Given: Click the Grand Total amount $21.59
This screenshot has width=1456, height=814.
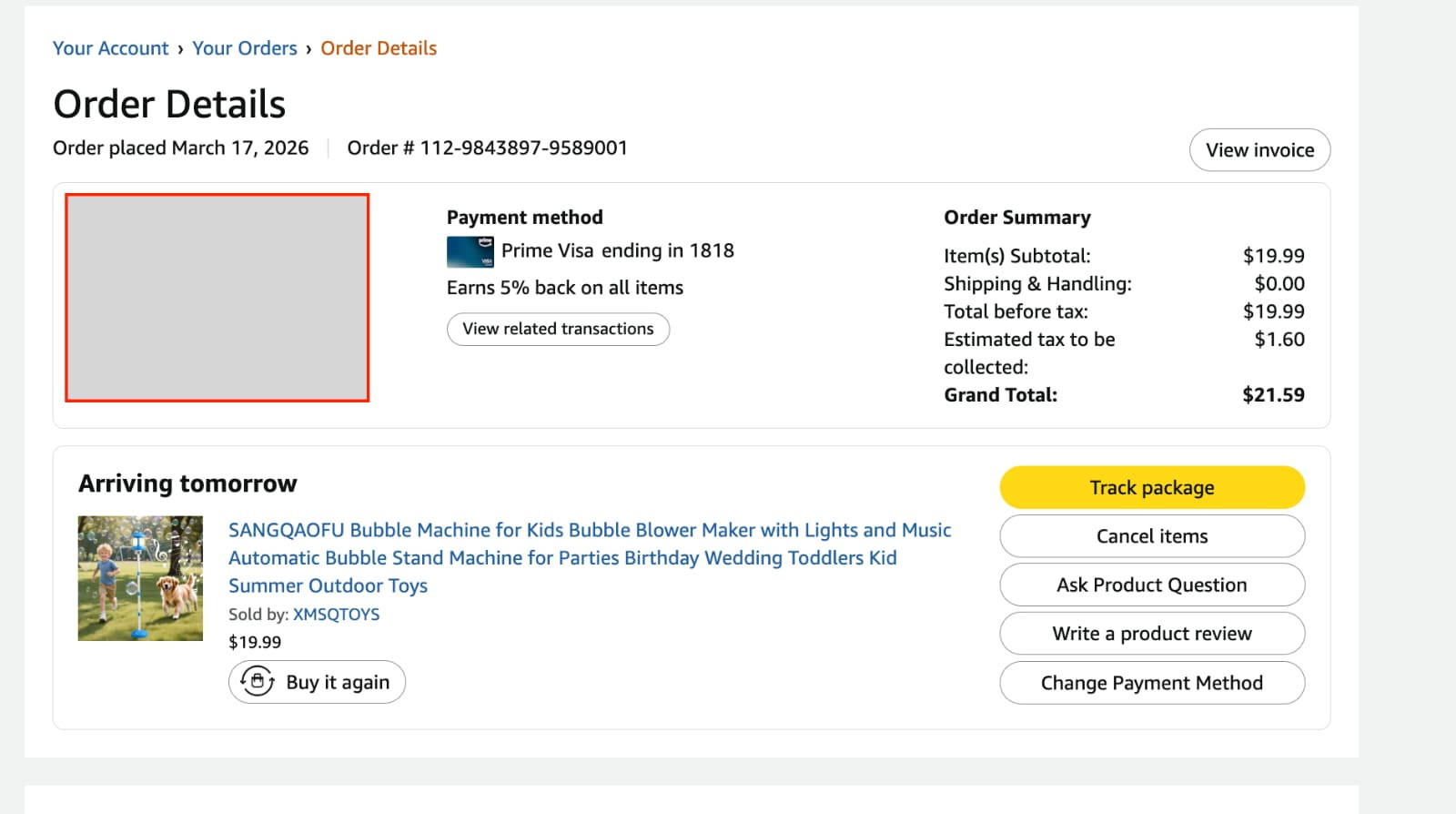Looking at the screenshot, I should 1272,395.
